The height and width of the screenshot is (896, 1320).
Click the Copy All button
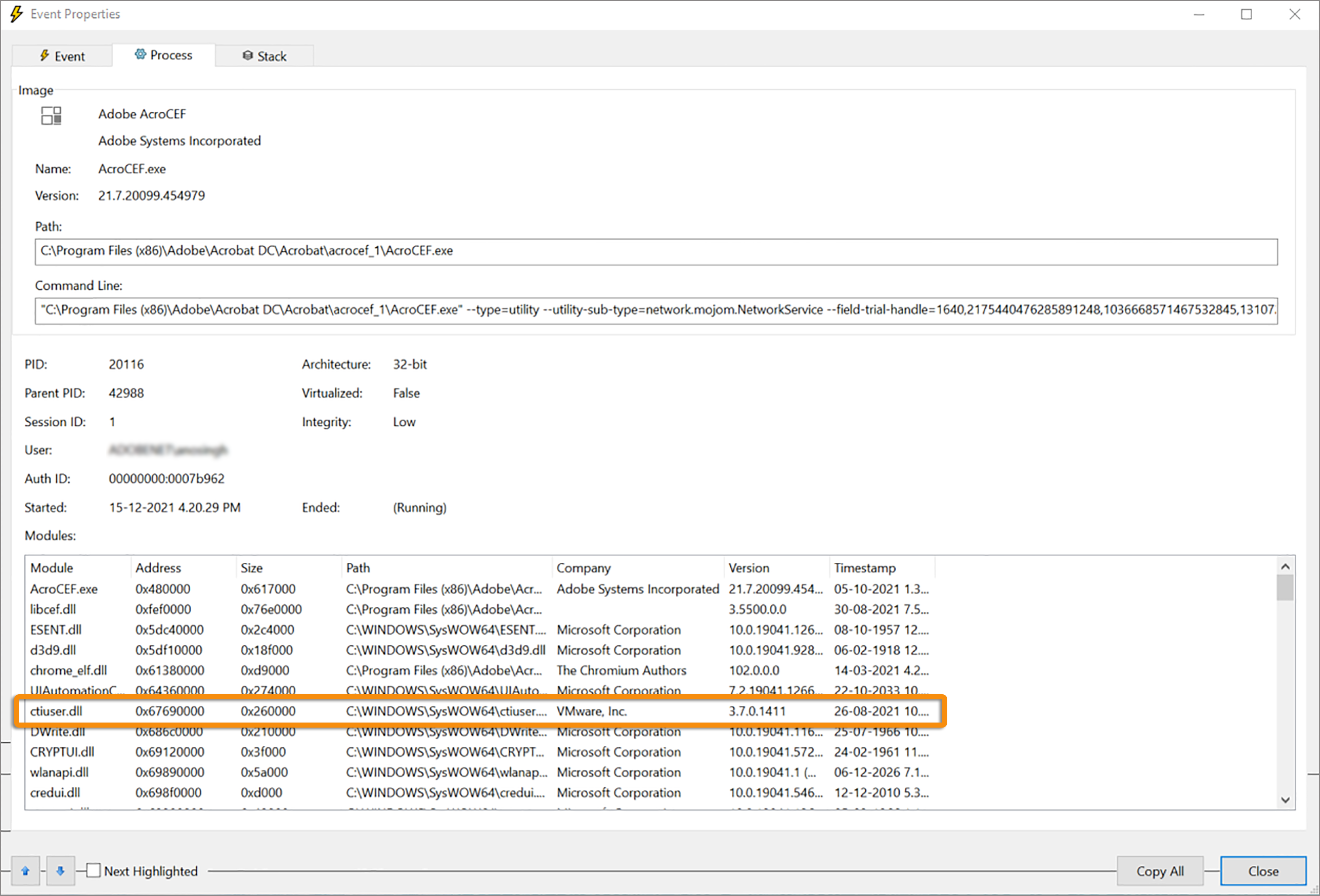click(1160, 870)
